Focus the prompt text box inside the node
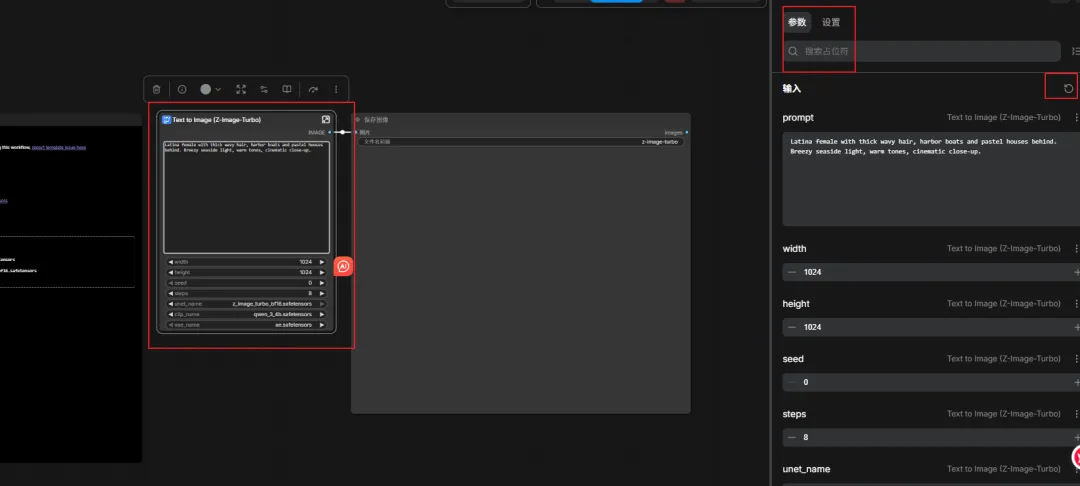Viewport: 1080px width, 486px height. pos(247,198)
